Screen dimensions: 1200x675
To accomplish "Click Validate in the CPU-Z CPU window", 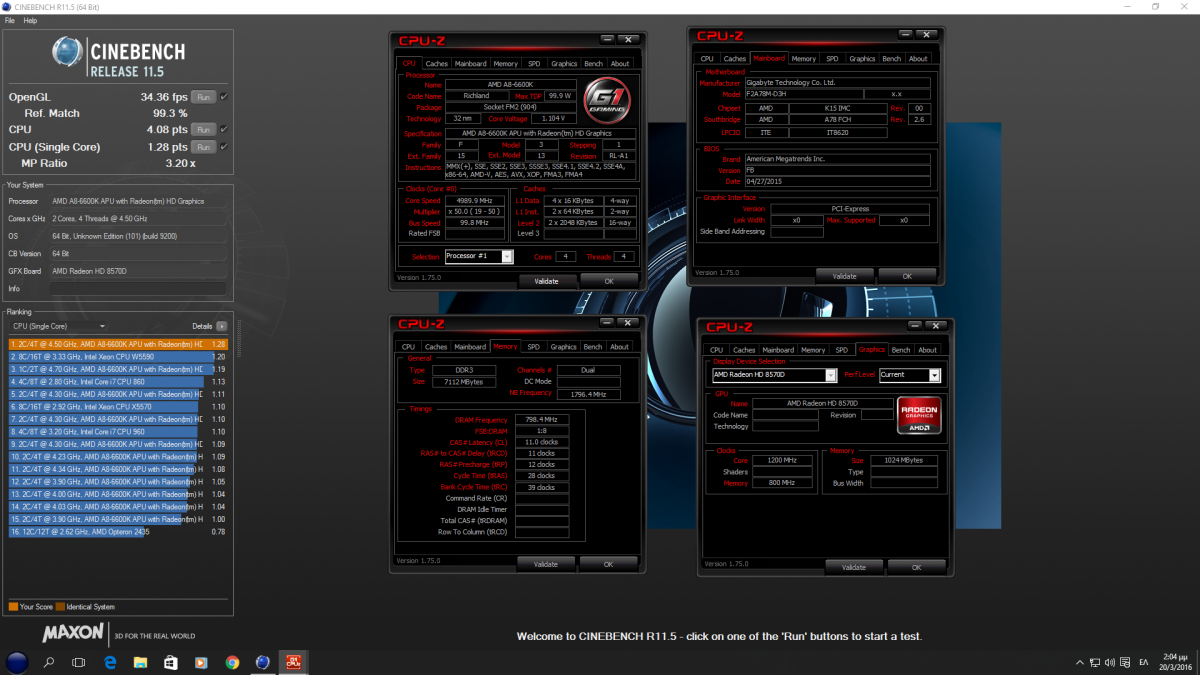I will tap(546, 281).
